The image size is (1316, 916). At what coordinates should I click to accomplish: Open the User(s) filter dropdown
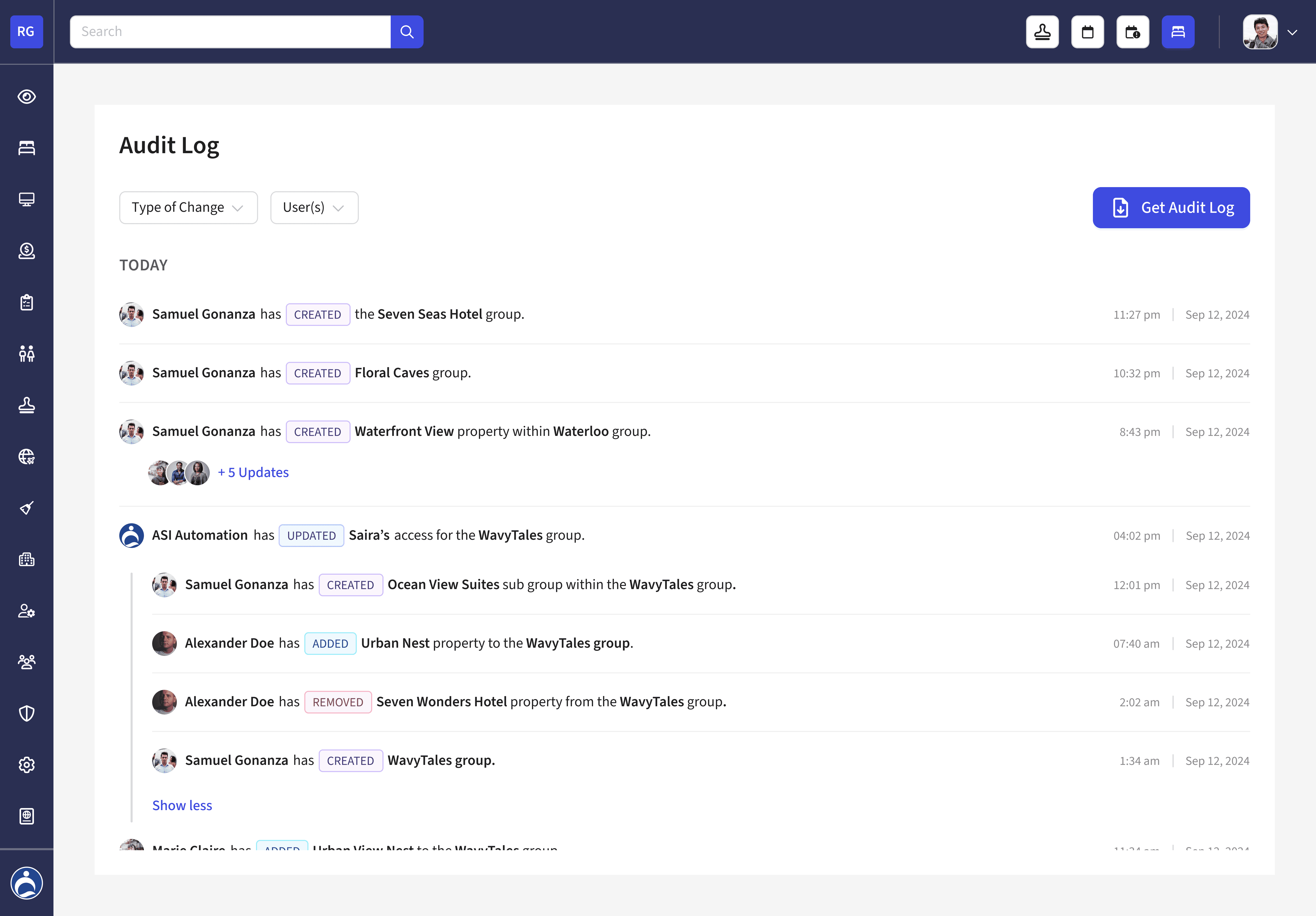314,207
